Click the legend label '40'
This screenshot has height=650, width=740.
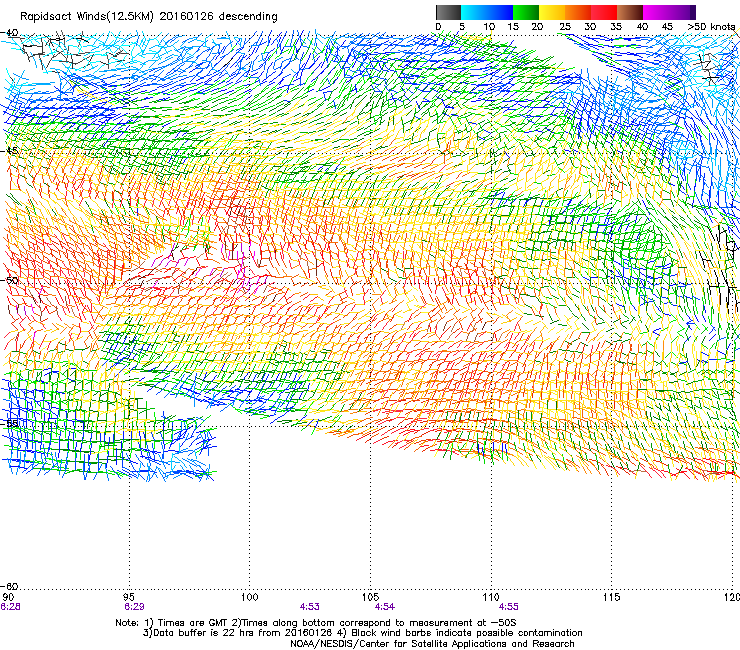[642, 27]
